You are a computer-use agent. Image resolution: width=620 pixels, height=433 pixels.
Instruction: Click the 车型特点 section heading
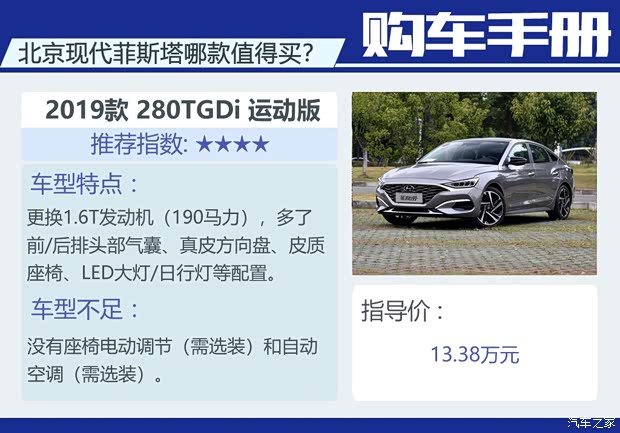(x=85, y=184)
